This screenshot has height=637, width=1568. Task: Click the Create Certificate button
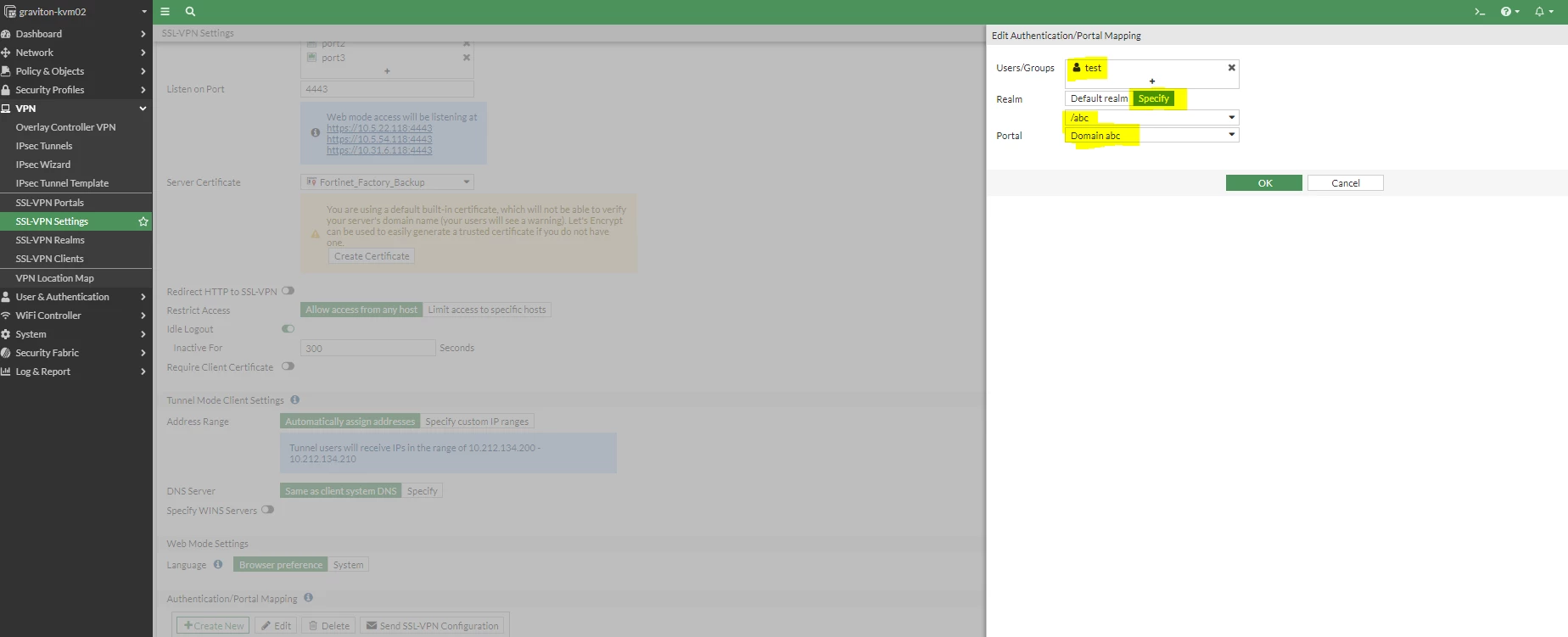pos(372,256)
